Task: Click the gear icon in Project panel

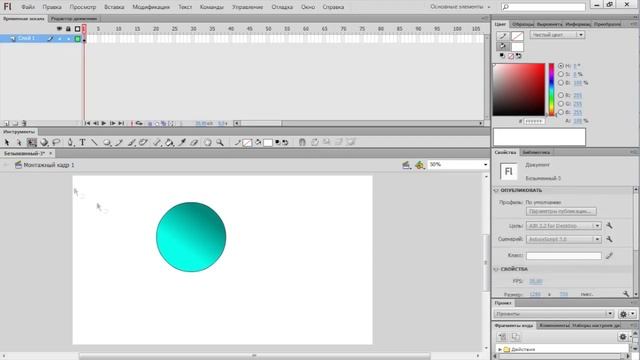Action: click(623, 314)
